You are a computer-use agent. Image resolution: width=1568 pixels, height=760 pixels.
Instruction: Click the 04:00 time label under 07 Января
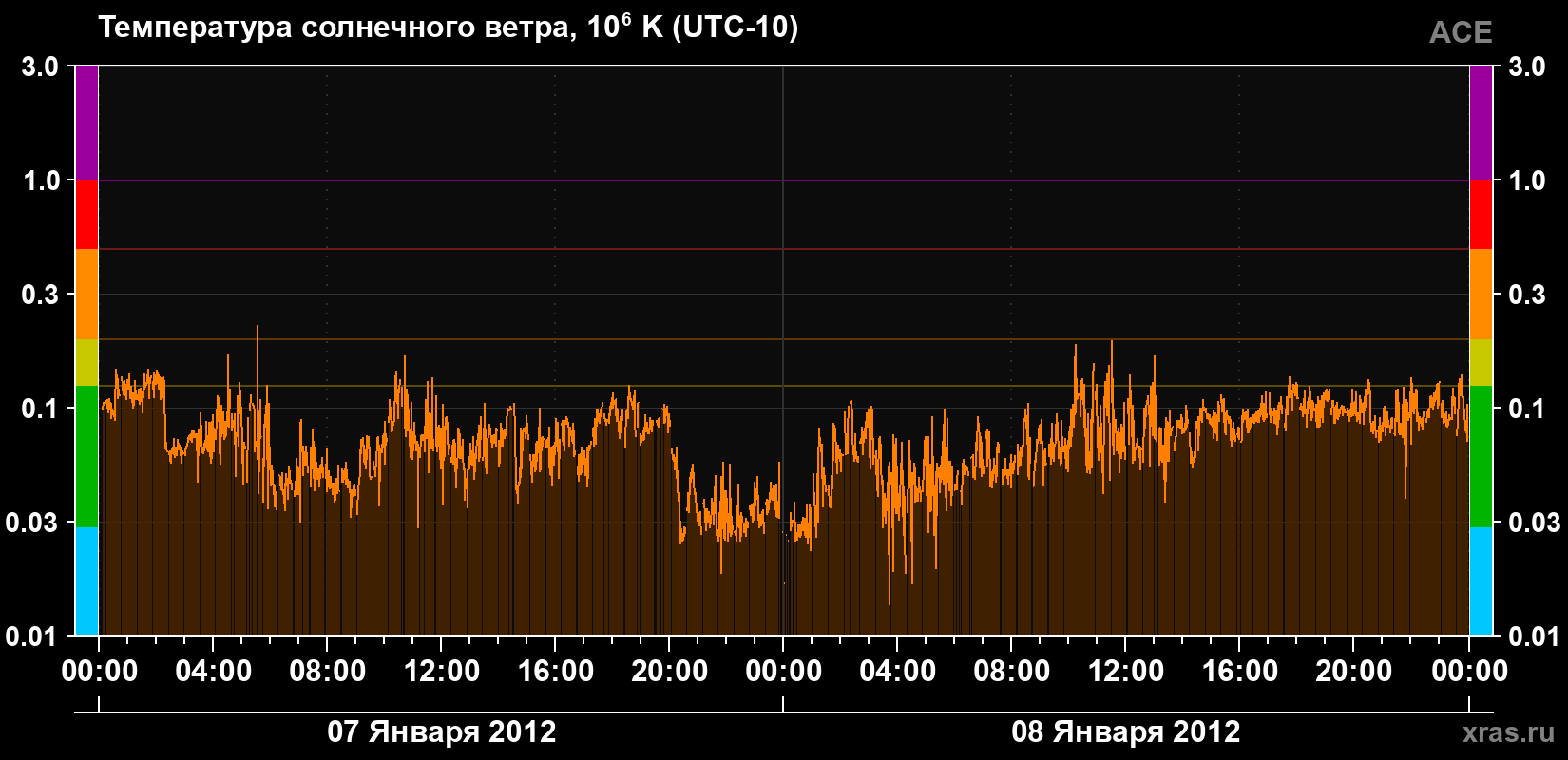point(214,671)
